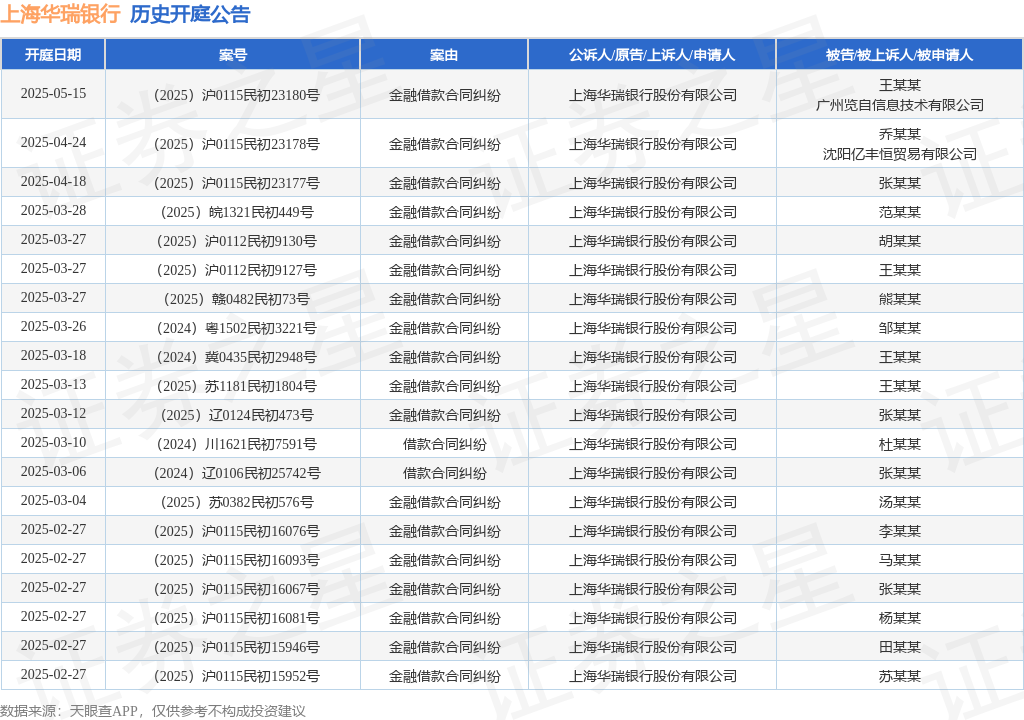Click defendant 杜某某
Screen dimensions: 1024x720
[x=899, y=444]
